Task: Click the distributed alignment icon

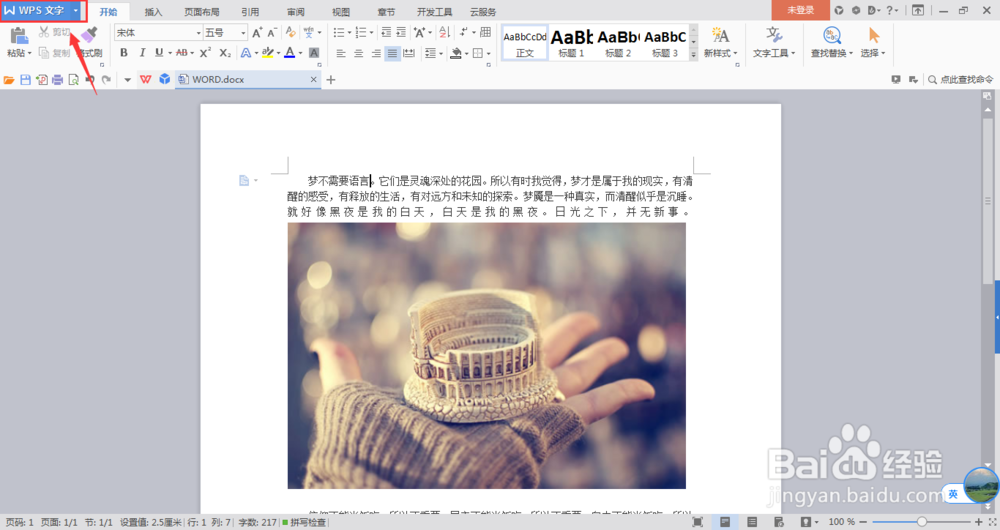Action: [409, 54]
